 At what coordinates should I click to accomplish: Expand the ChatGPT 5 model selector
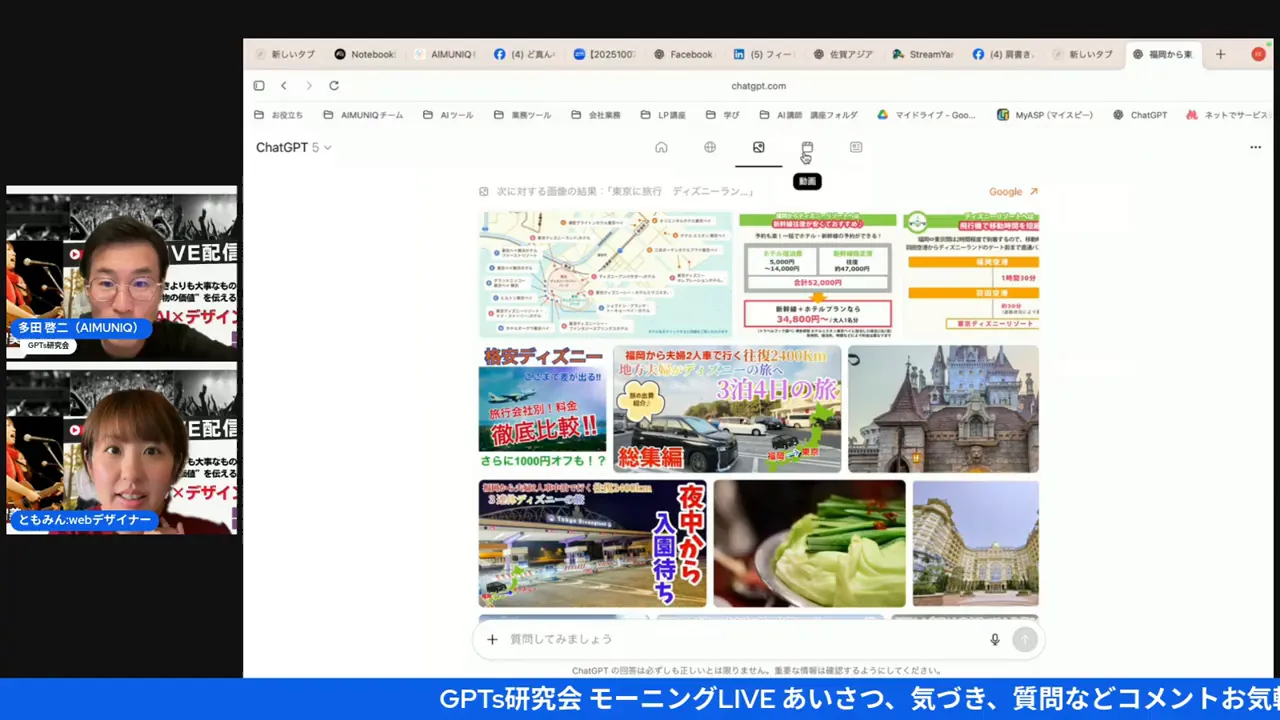pyautogui.click(x=293, y=147)
